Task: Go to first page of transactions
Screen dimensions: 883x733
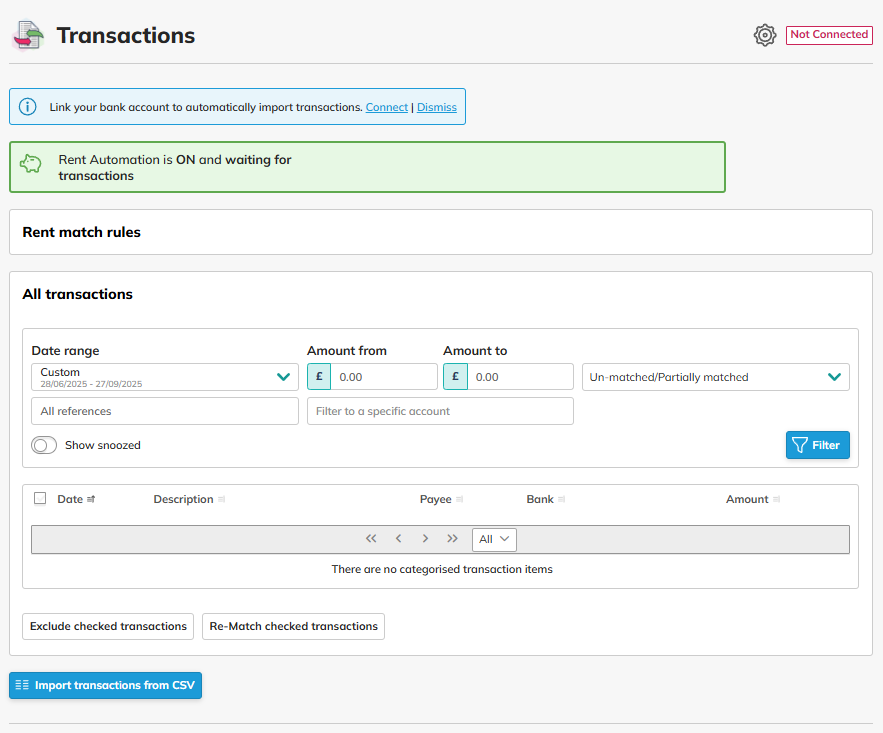Action: pos(371,539)
